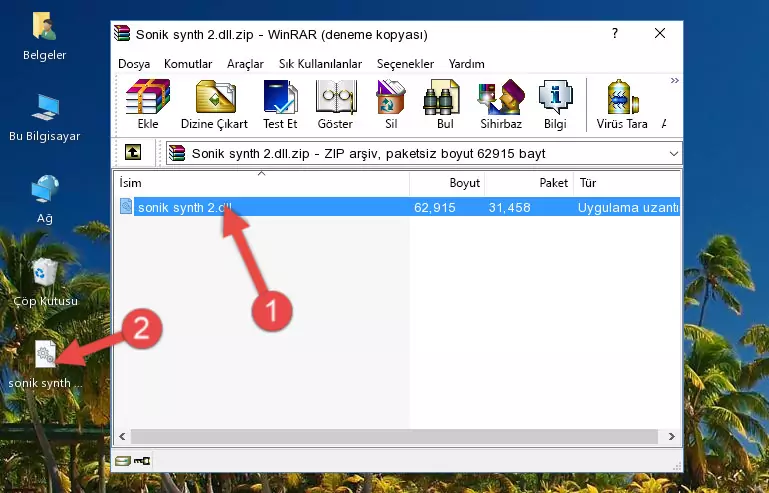This screenshot has height=493, width=769.
Task: Launch the Sihirbaz wizard
Action: coord(501,104)
